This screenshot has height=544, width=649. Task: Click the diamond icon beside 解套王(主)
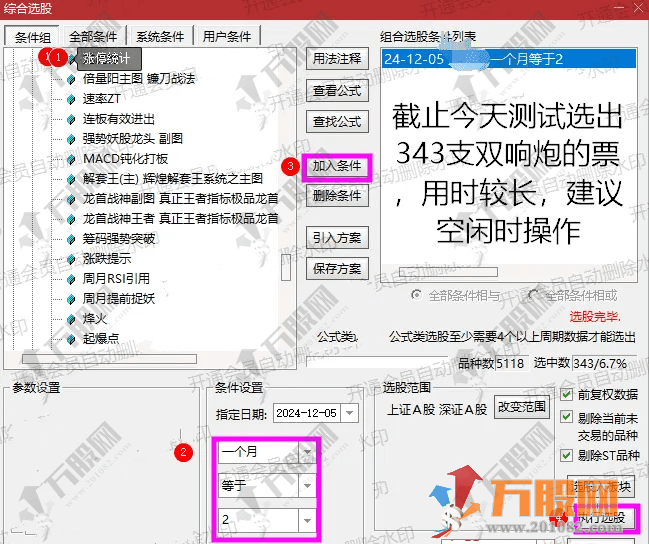coord(71,179)
